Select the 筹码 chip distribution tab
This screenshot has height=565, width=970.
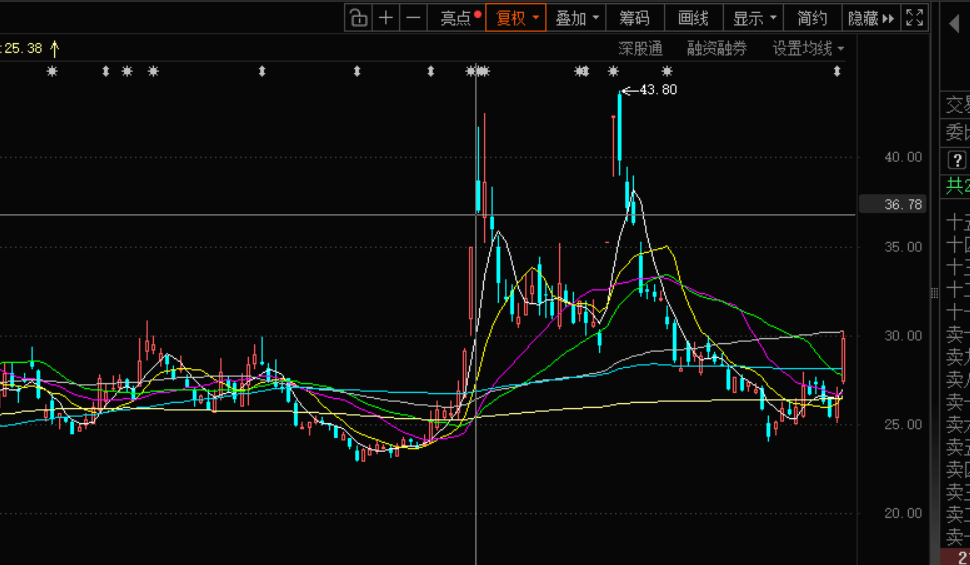[634, 18]
